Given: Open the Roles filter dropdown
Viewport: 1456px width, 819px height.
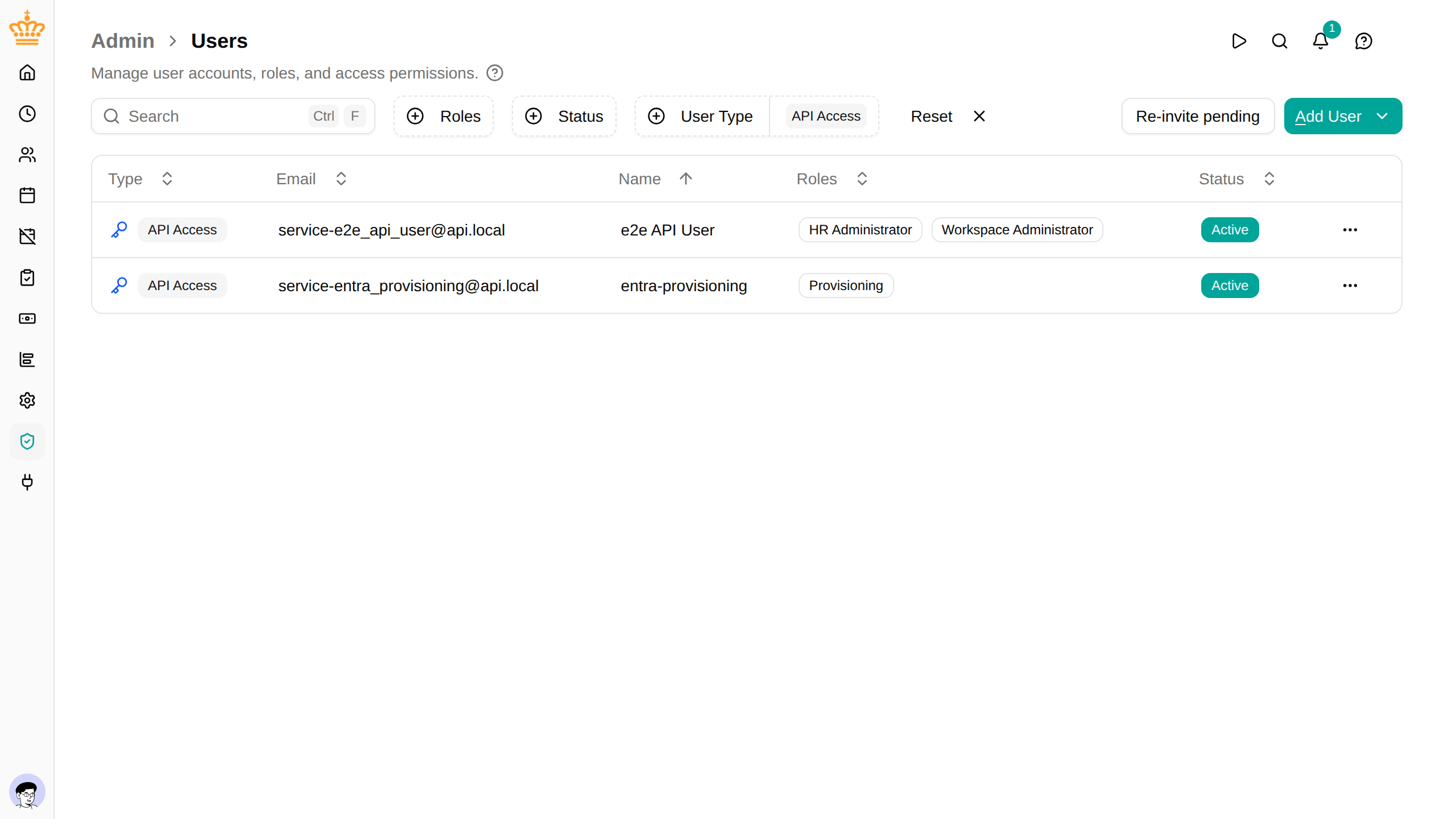Looking at the screenshot, I should click(444, 116).
